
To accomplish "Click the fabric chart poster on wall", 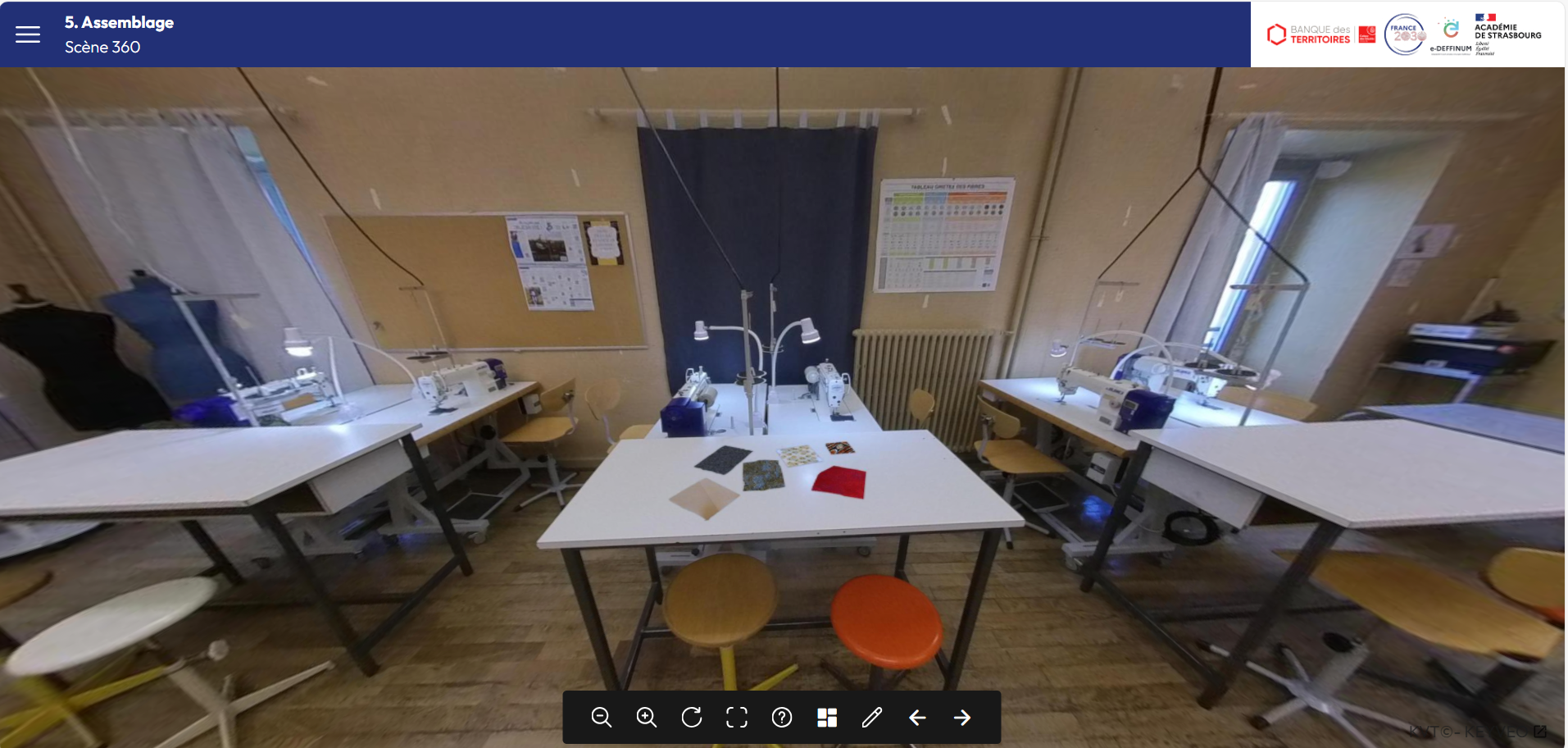I will [x=945, y=235].
